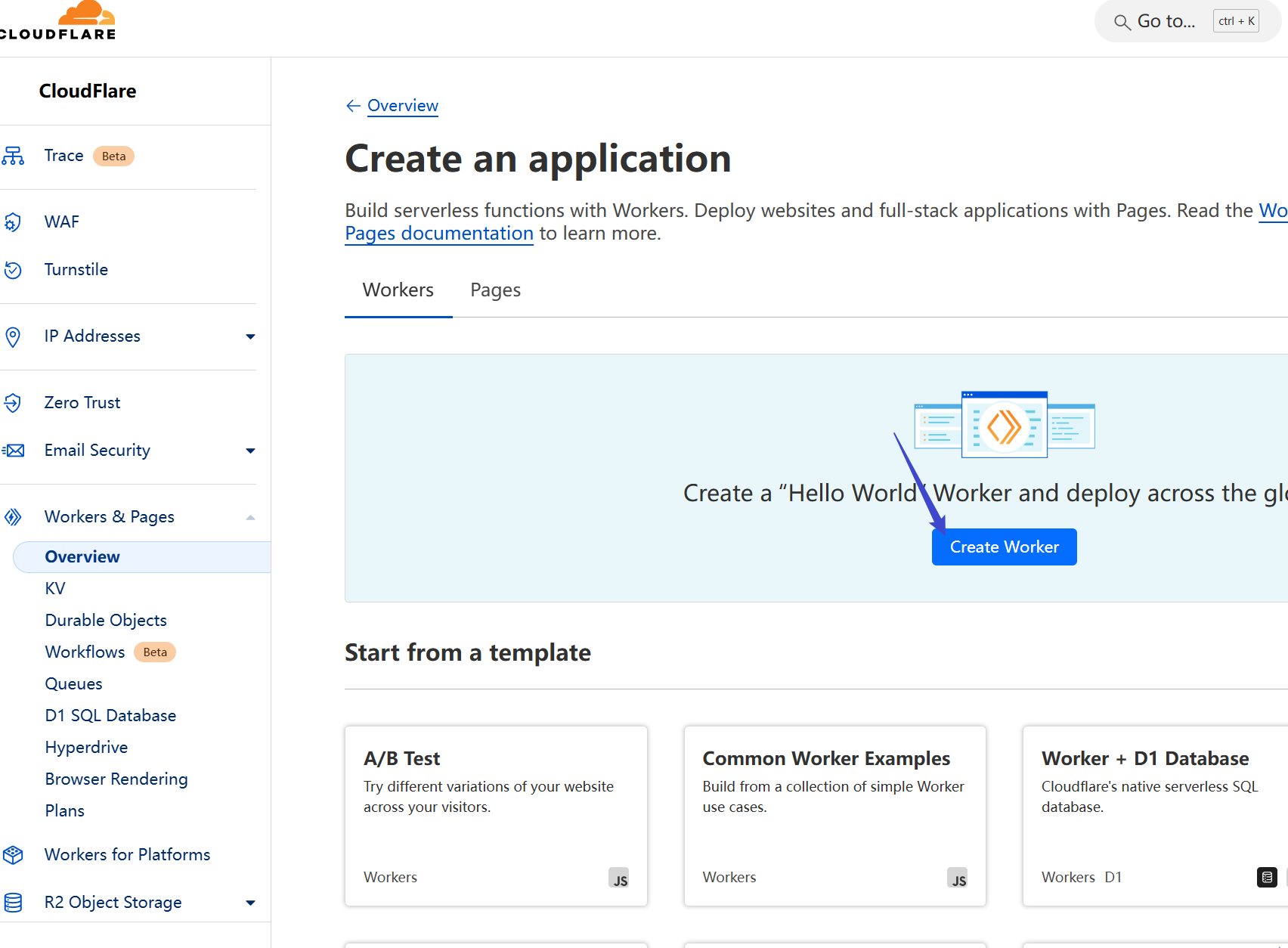Viewport: 1288px width, 948px height.
Task: Open Durable Objects in the sidebar
Action: pos(106,621)
